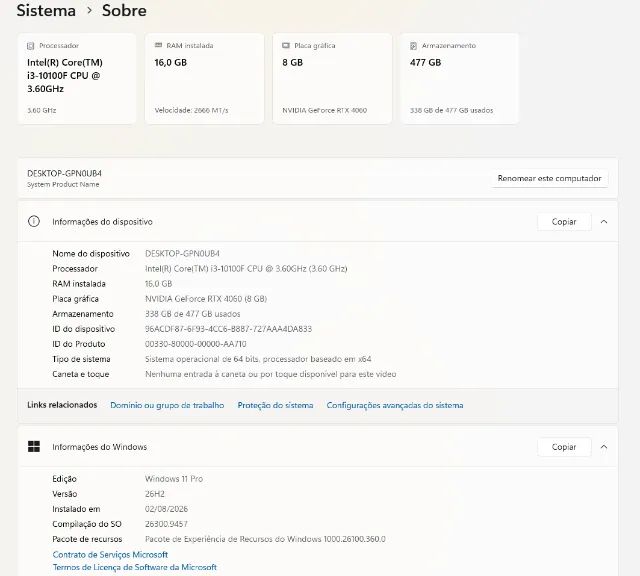640x576 pixels.
Task: Open Domínio ou grupo de trabalho link
Action: coord(167,405)
